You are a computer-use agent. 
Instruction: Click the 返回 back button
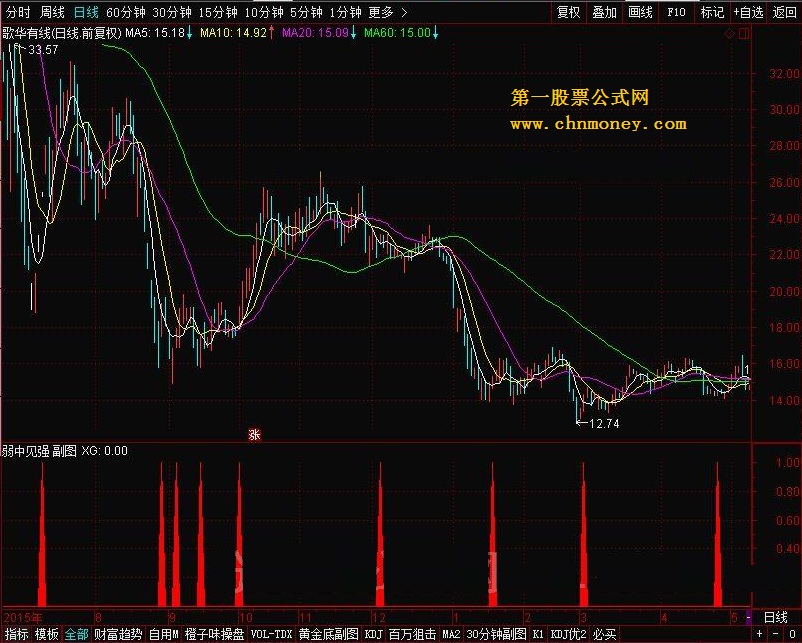coord(784,12)
